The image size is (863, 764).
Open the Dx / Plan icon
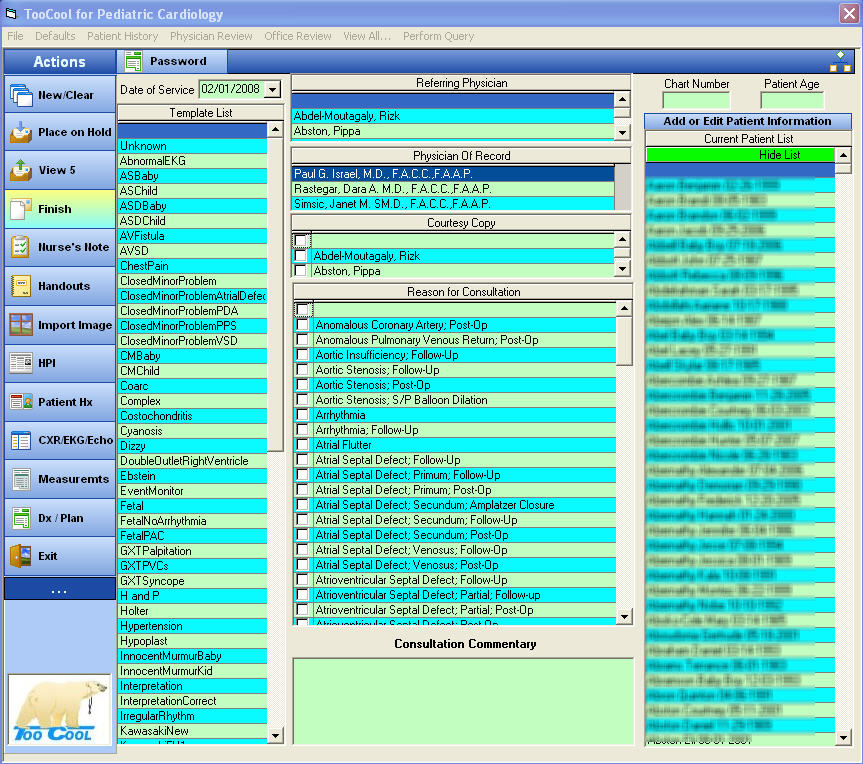(21, 518)
